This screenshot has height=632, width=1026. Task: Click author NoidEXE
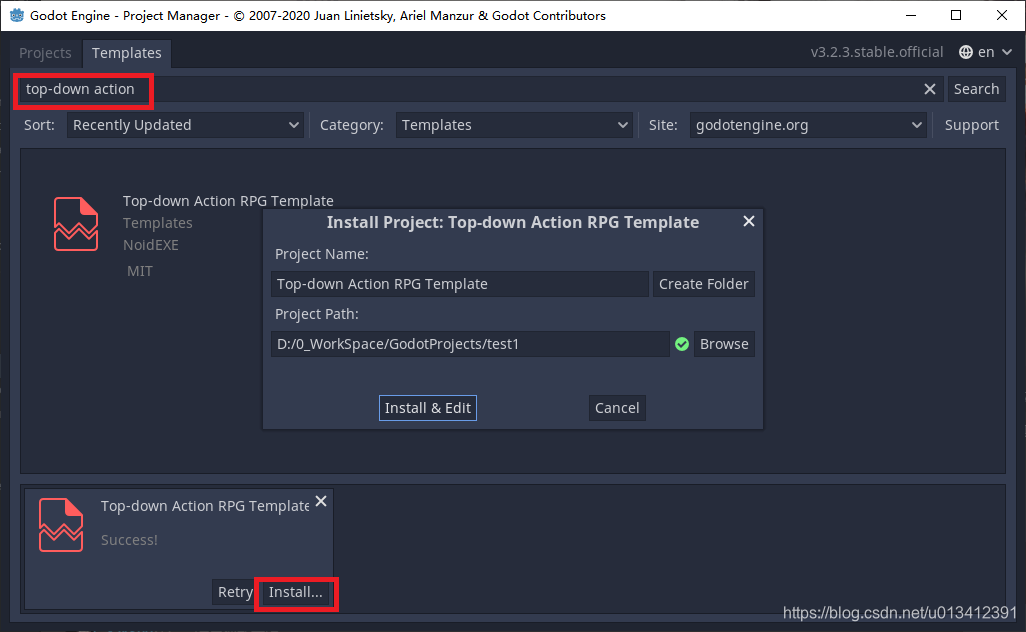150,245
